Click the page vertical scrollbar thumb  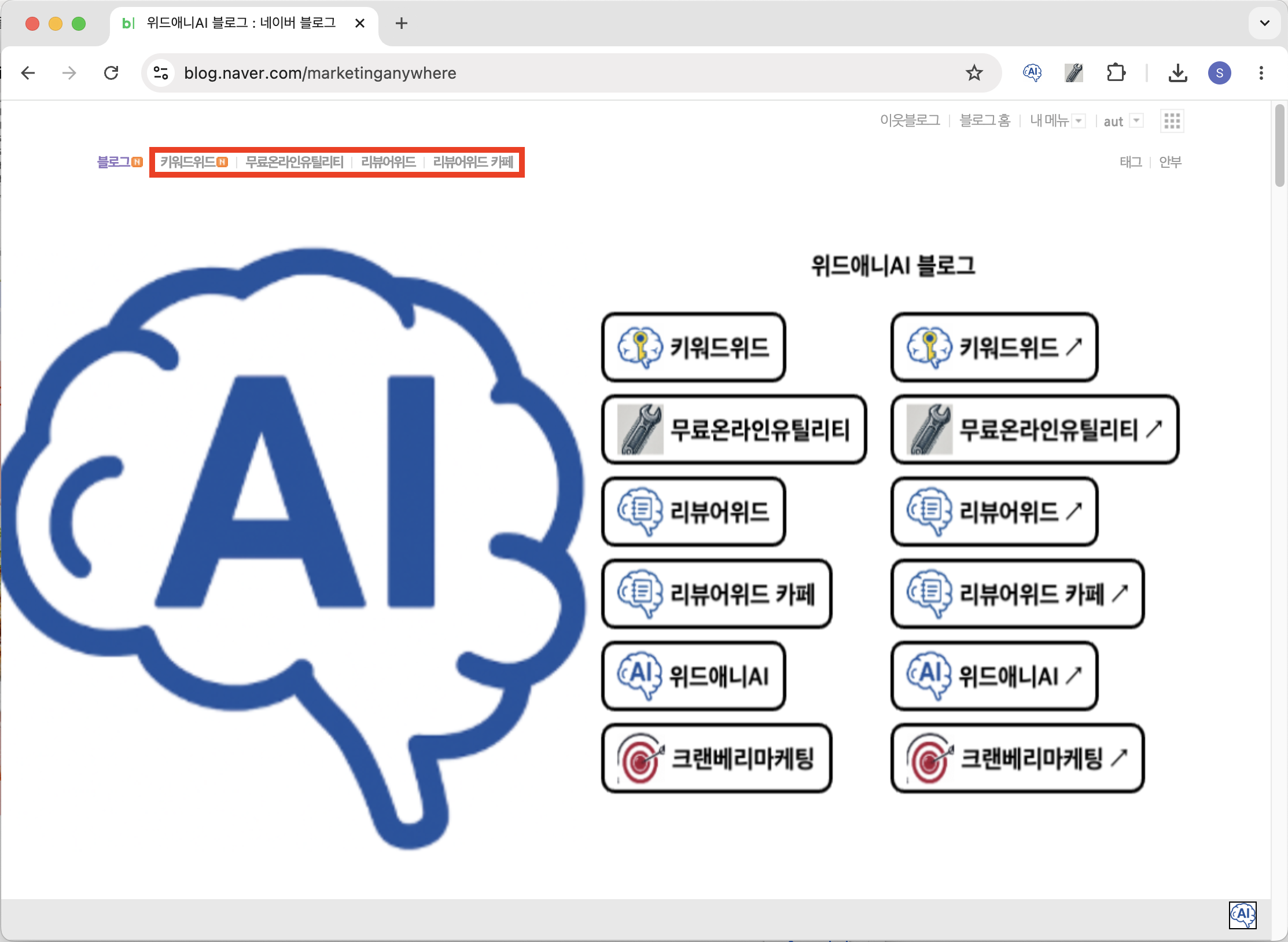(x=1280, y=146)
